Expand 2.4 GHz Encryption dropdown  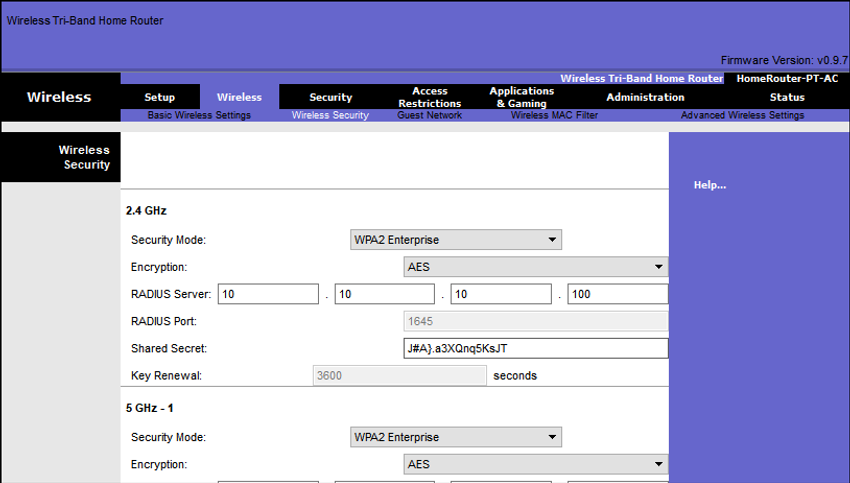(x=535, y=267)
